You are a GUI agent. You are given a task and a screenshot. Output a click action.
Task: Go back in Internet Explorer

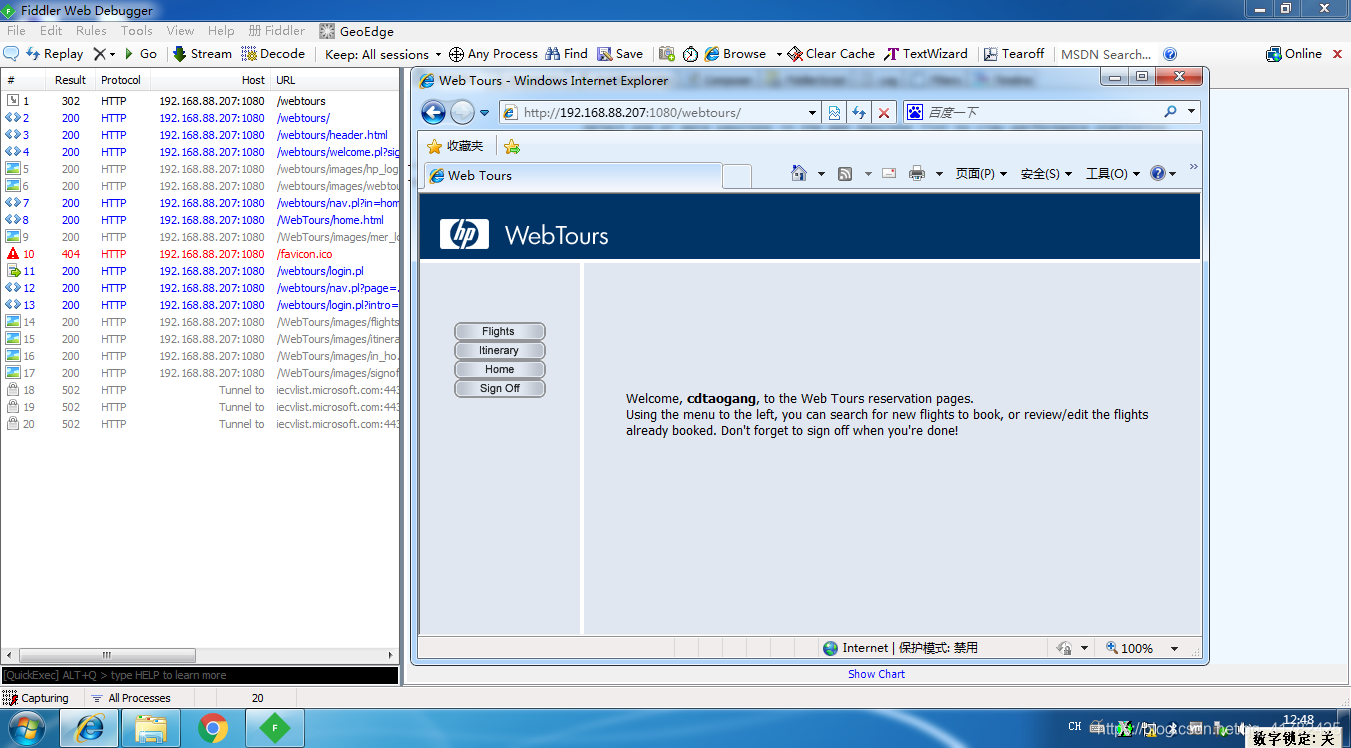[x=433, y=112]
